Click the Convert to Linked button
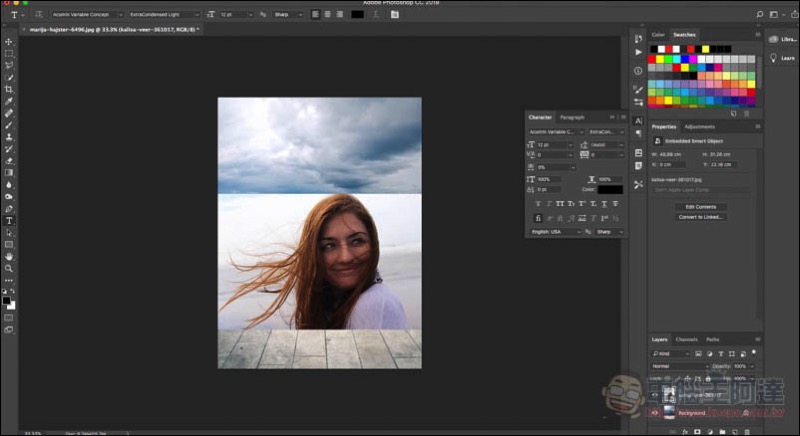This screenshot has width=800, height=436. point(701,217)
